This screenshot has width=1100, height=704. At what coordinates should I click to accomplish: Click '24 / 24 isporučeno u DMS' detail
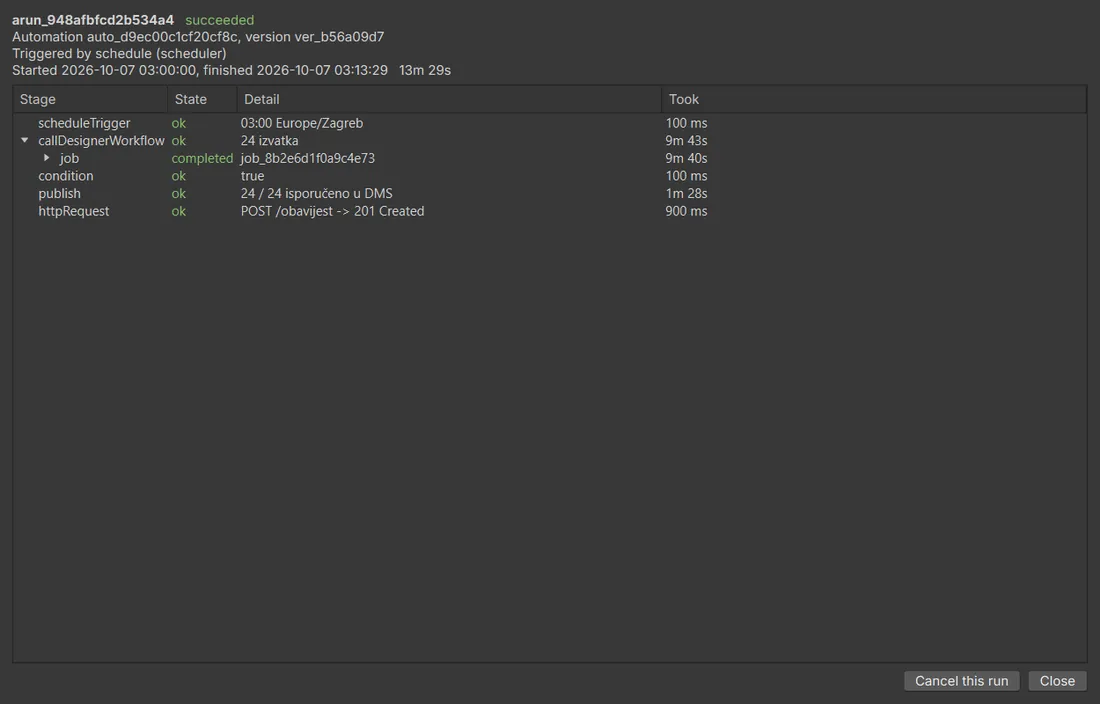pyautogui.click(x=316, y=193)
